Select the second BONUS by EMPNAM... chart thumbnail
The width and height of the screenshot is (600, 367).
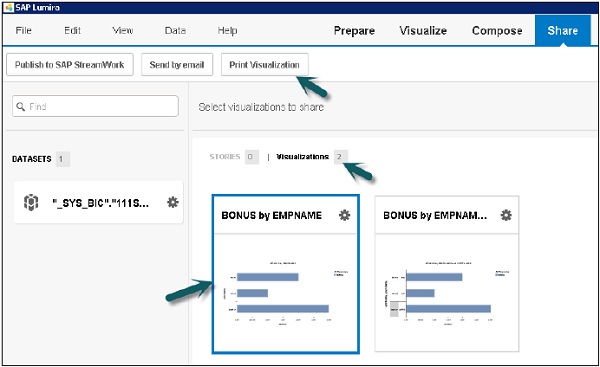[x=447, y=292]
